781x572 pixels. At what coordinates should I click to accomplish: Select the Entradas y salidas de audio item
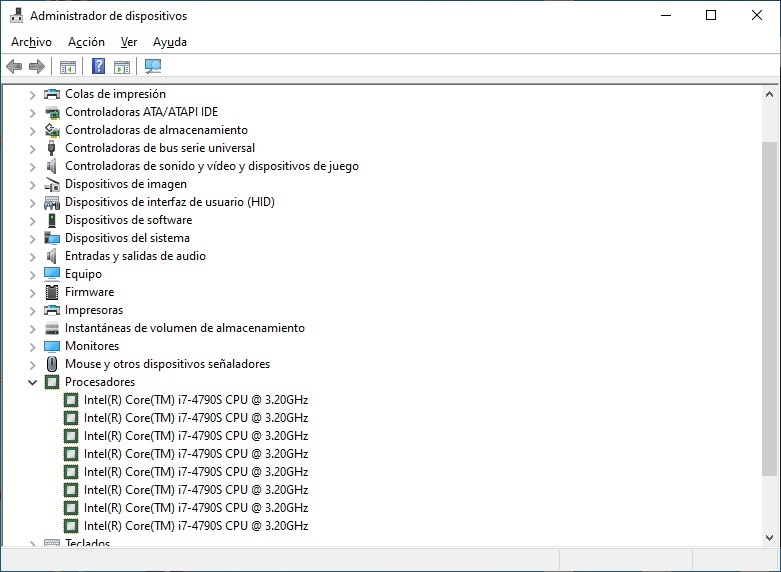click(x=135, y=256)
